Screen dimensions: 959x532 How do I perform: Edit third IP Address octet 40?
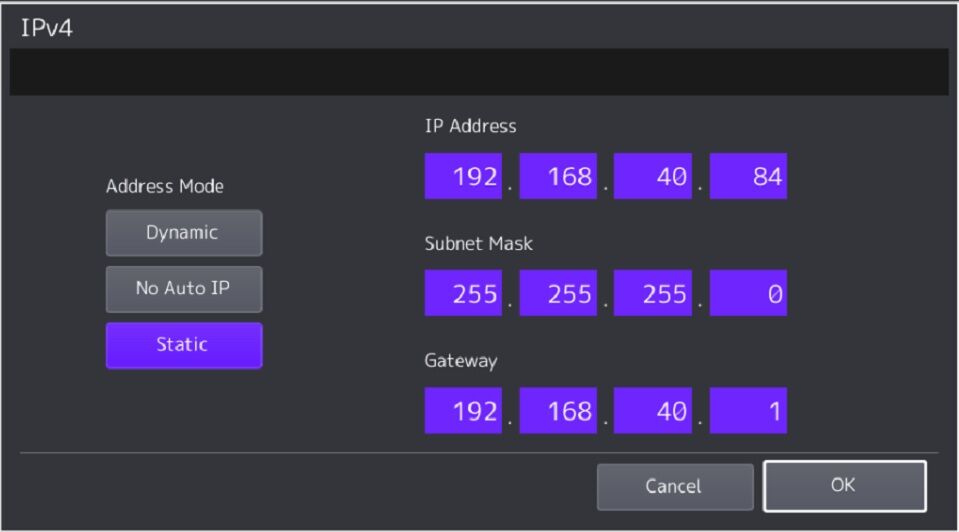pos(653,176)
